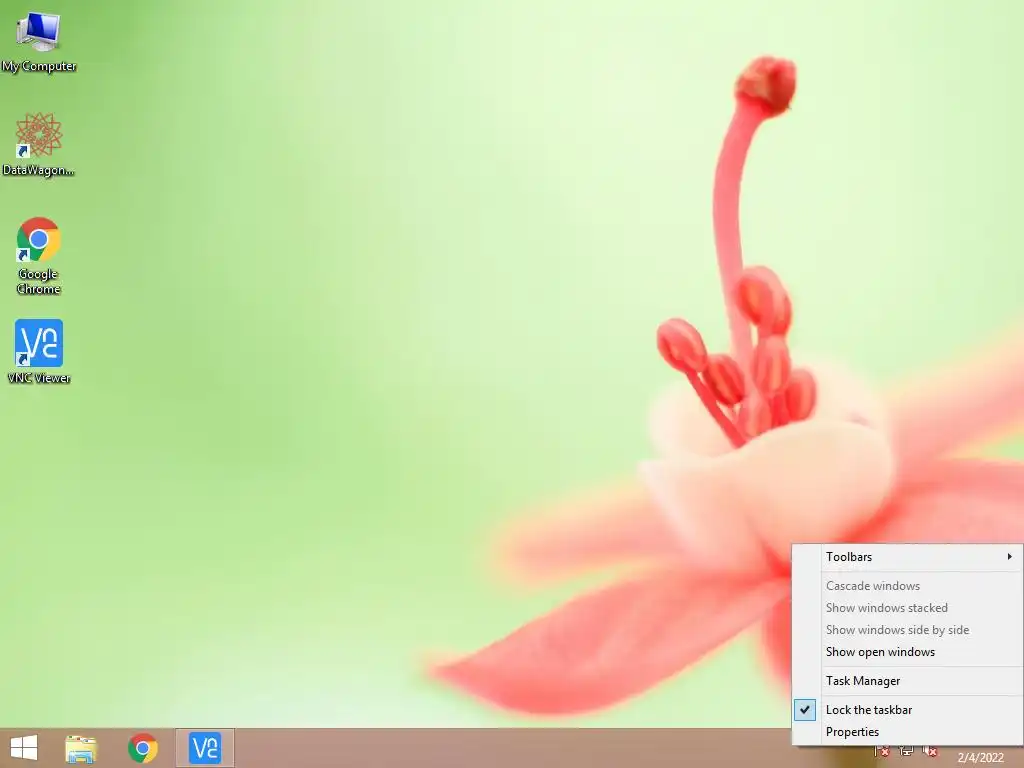The width and height of the screenshot is (1024, 768).
Task: Click the network tray icon
Action: [906, 752]
